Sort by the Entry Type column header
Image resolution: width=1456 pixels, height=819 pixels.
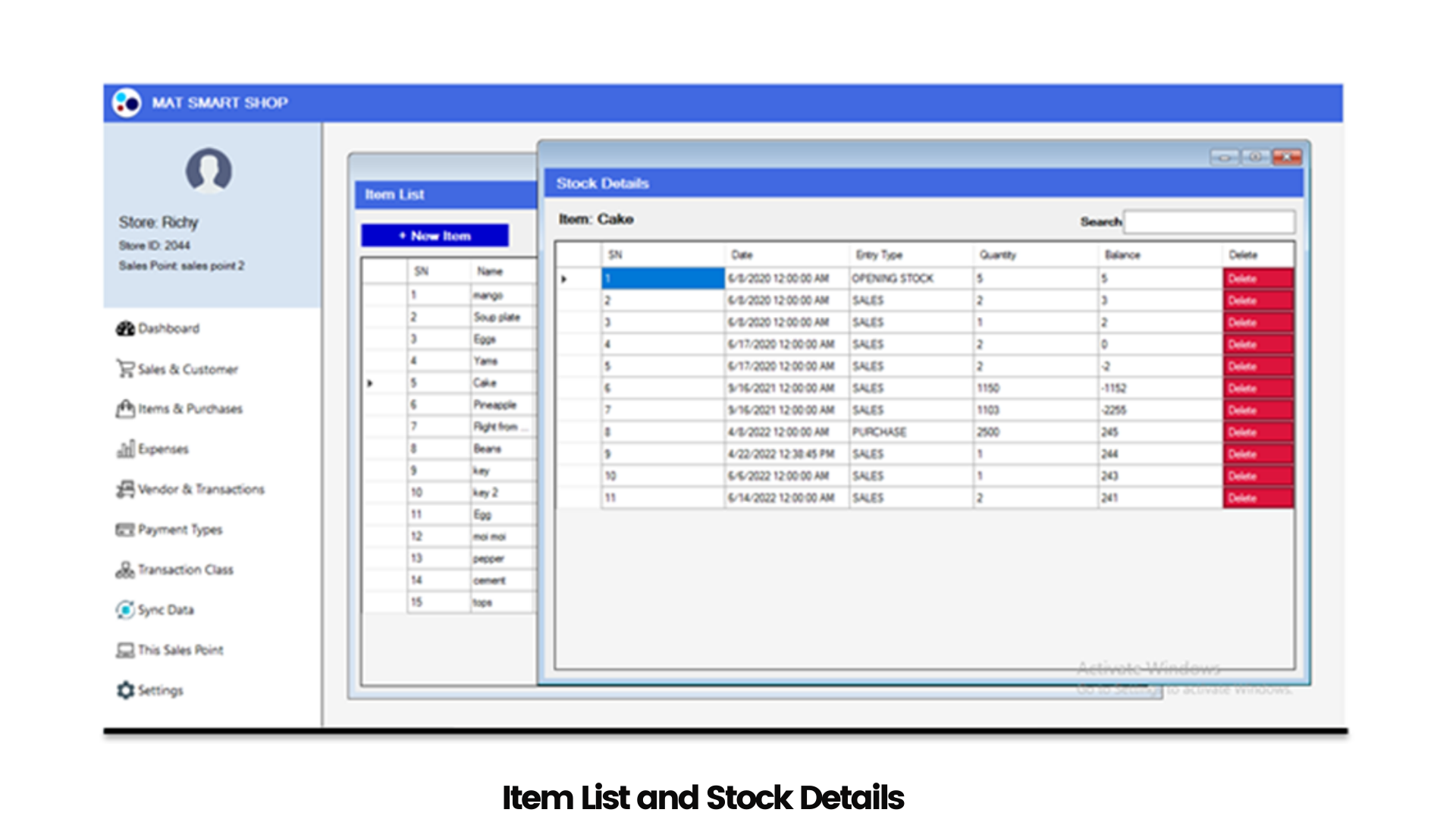879,255
